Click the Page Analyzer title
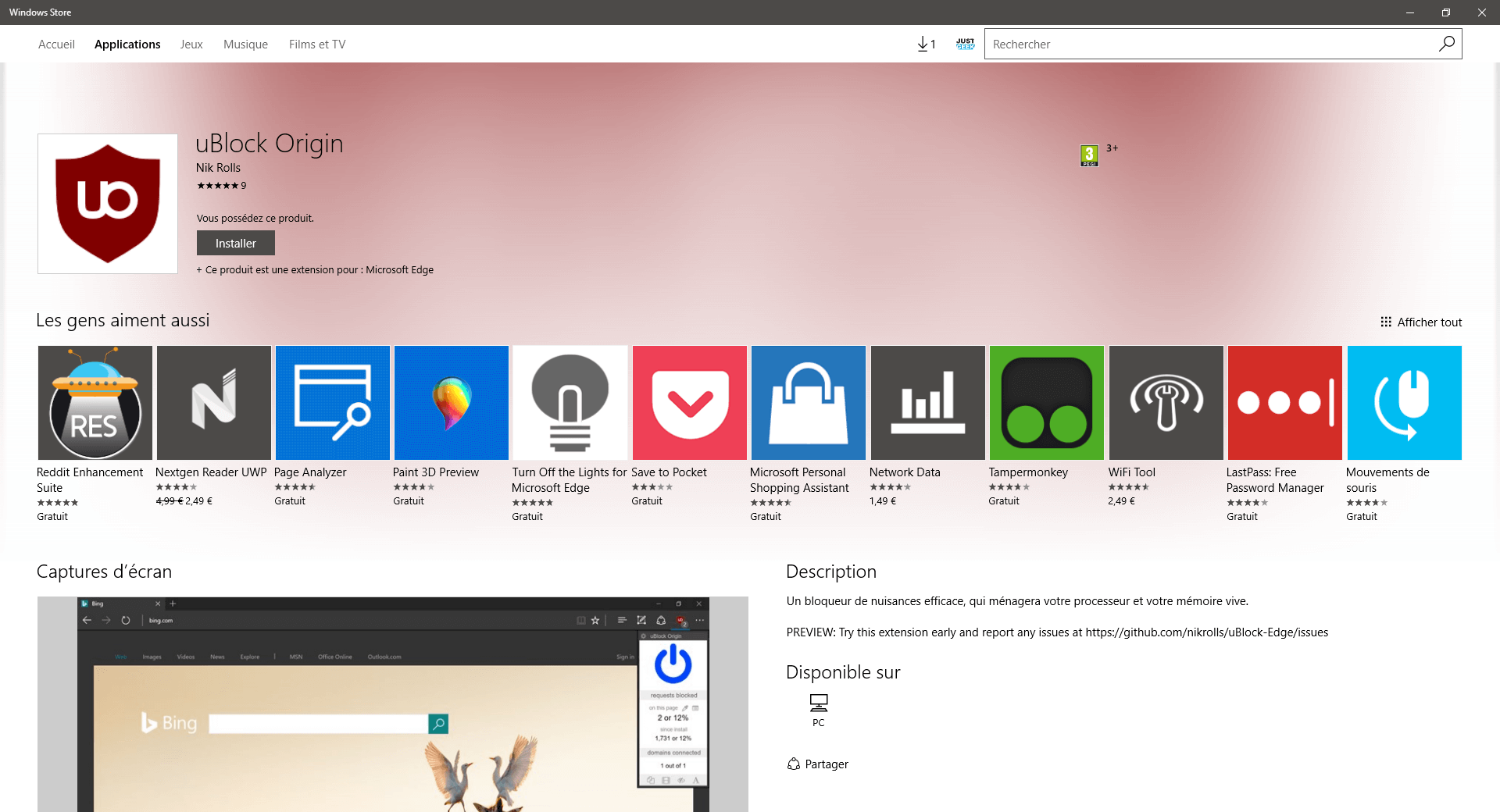 [x=310, y=472]
